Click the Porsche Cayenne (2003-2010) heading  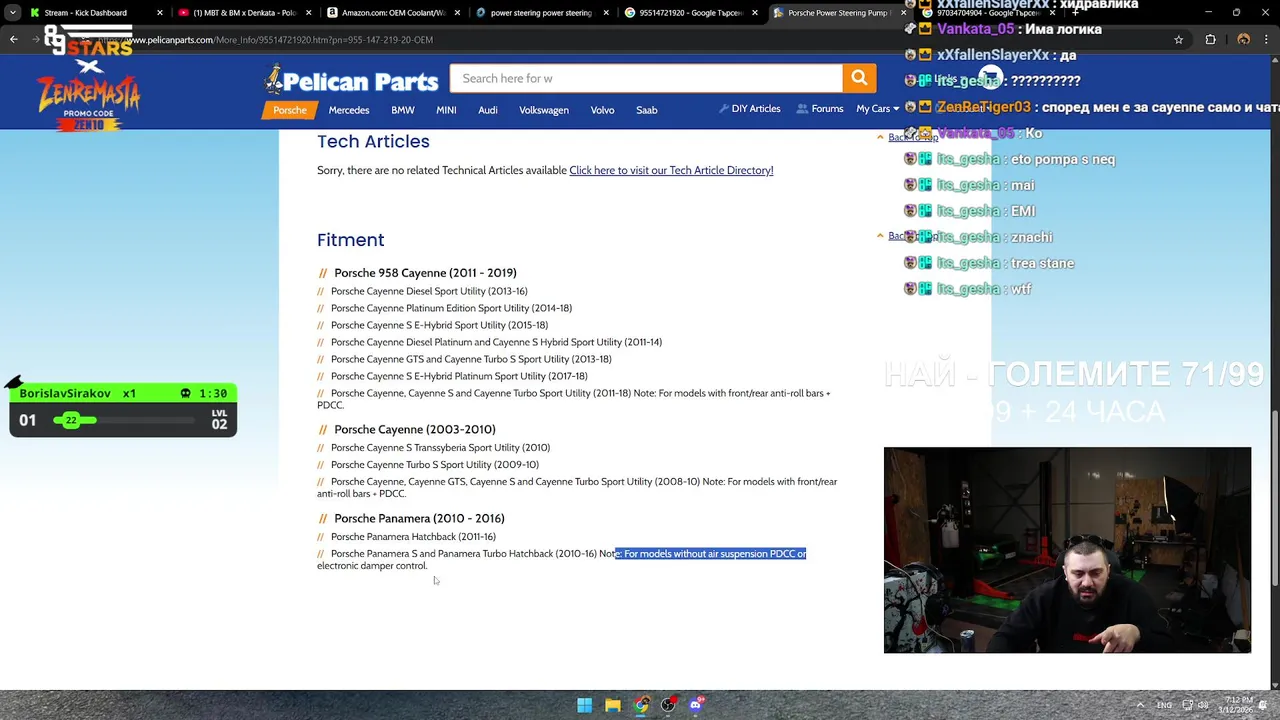[415, 429]
